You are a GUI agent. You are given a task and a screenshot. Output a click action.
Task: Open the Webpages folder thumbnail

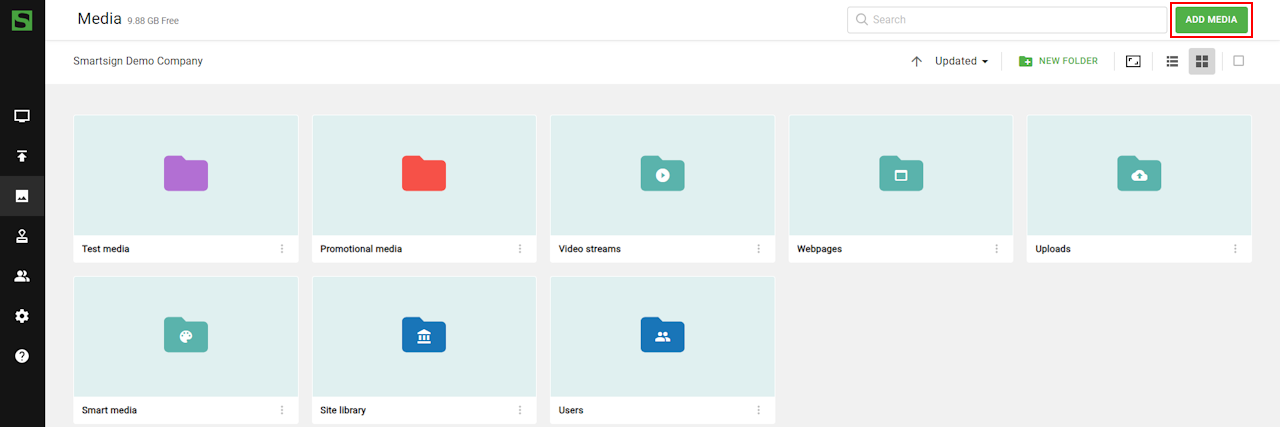[901, 175]
